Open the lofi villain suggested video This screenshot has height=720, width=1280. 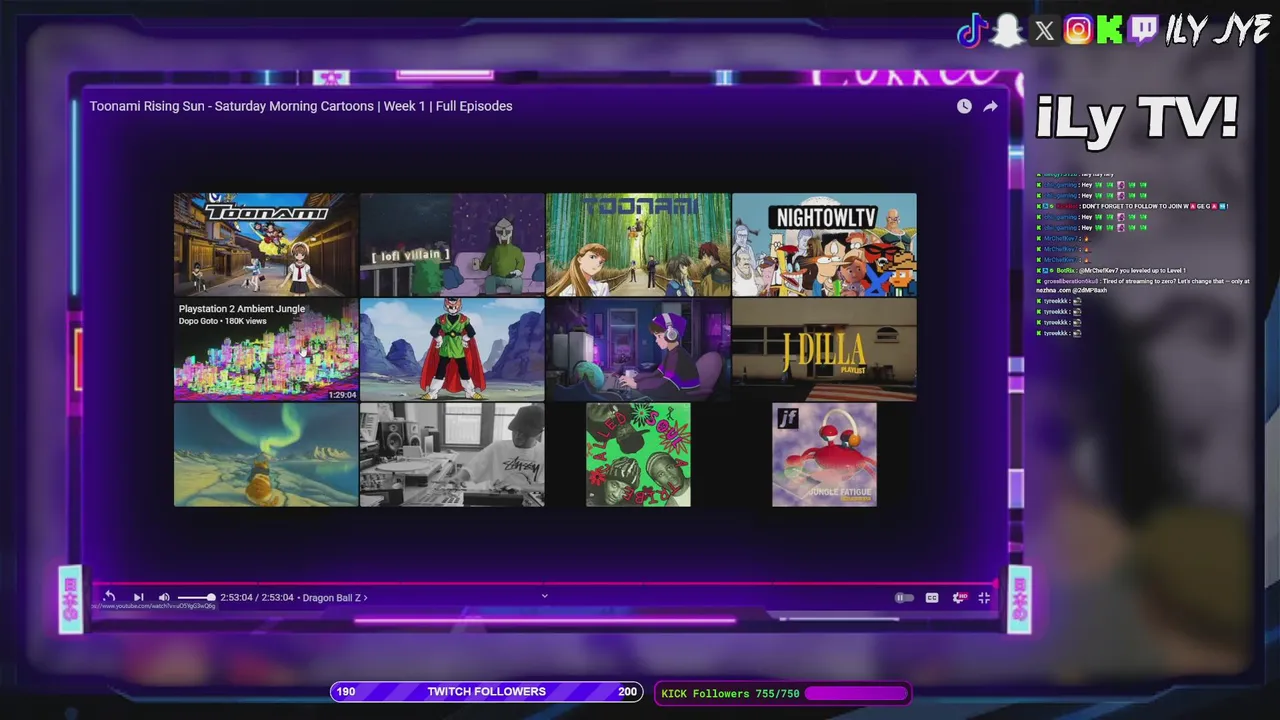[x=452, y=245]
